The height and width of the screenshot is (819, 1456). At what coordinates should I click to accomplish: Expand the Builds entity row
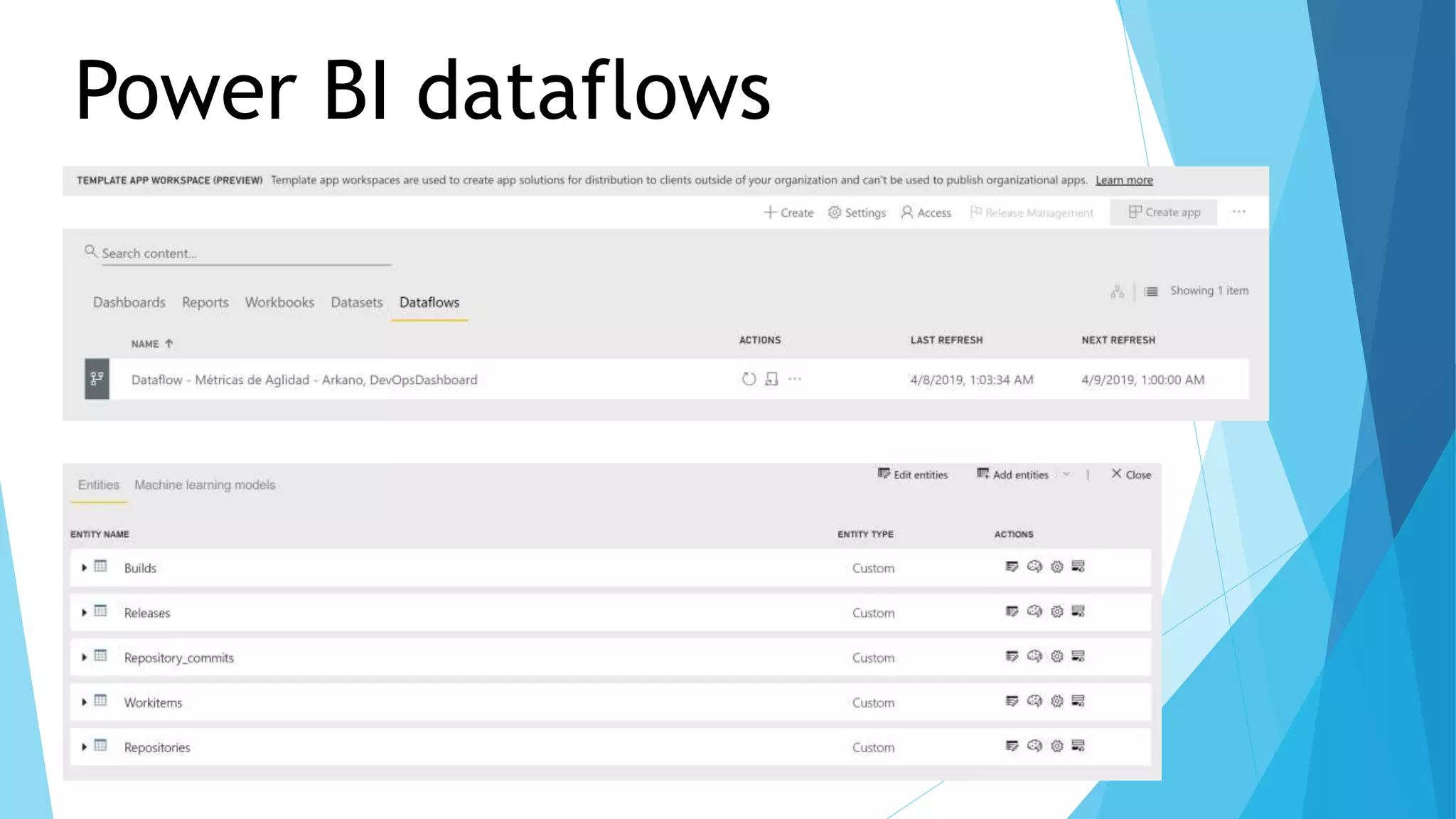tap(84, 568)
